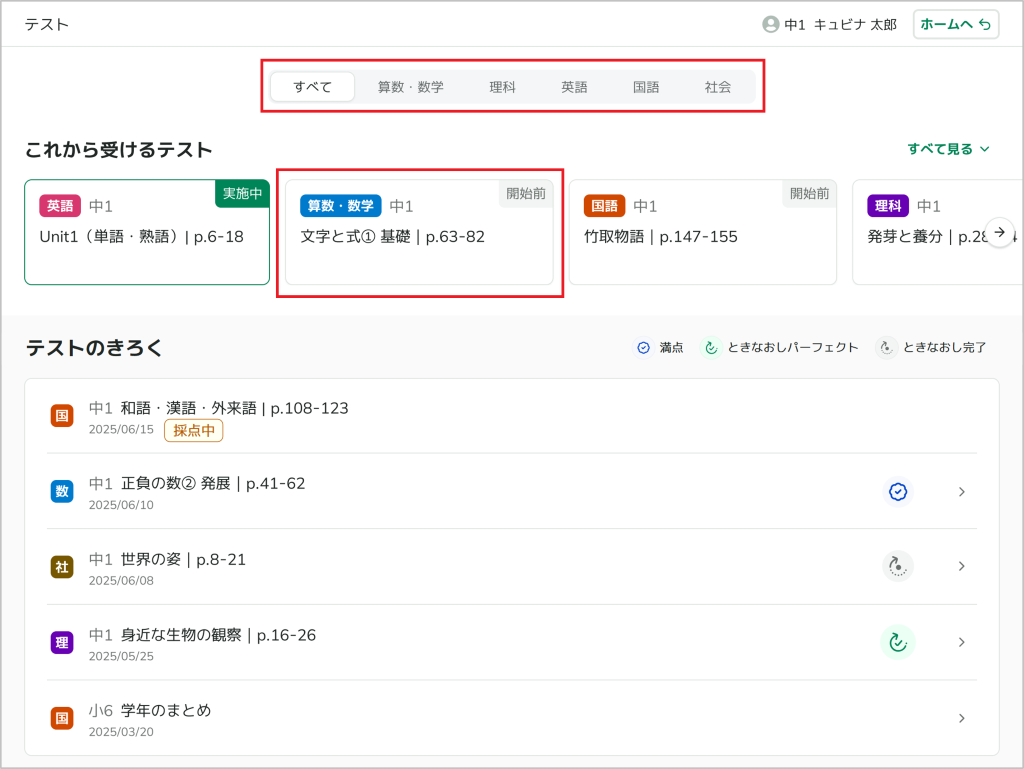Open the 竹取物語 test card
Image resolution: width=1024 pixels, height=769 pixels.
coord(703,232)
